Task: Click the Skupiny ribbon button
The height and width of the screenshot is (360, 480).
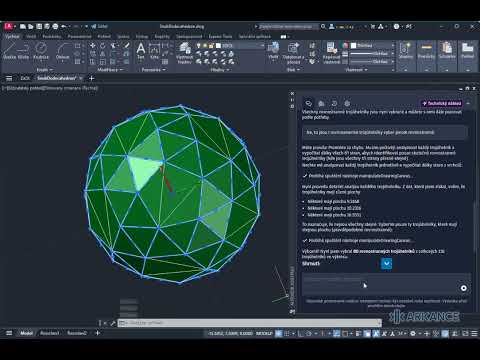Action: [406, 51]
